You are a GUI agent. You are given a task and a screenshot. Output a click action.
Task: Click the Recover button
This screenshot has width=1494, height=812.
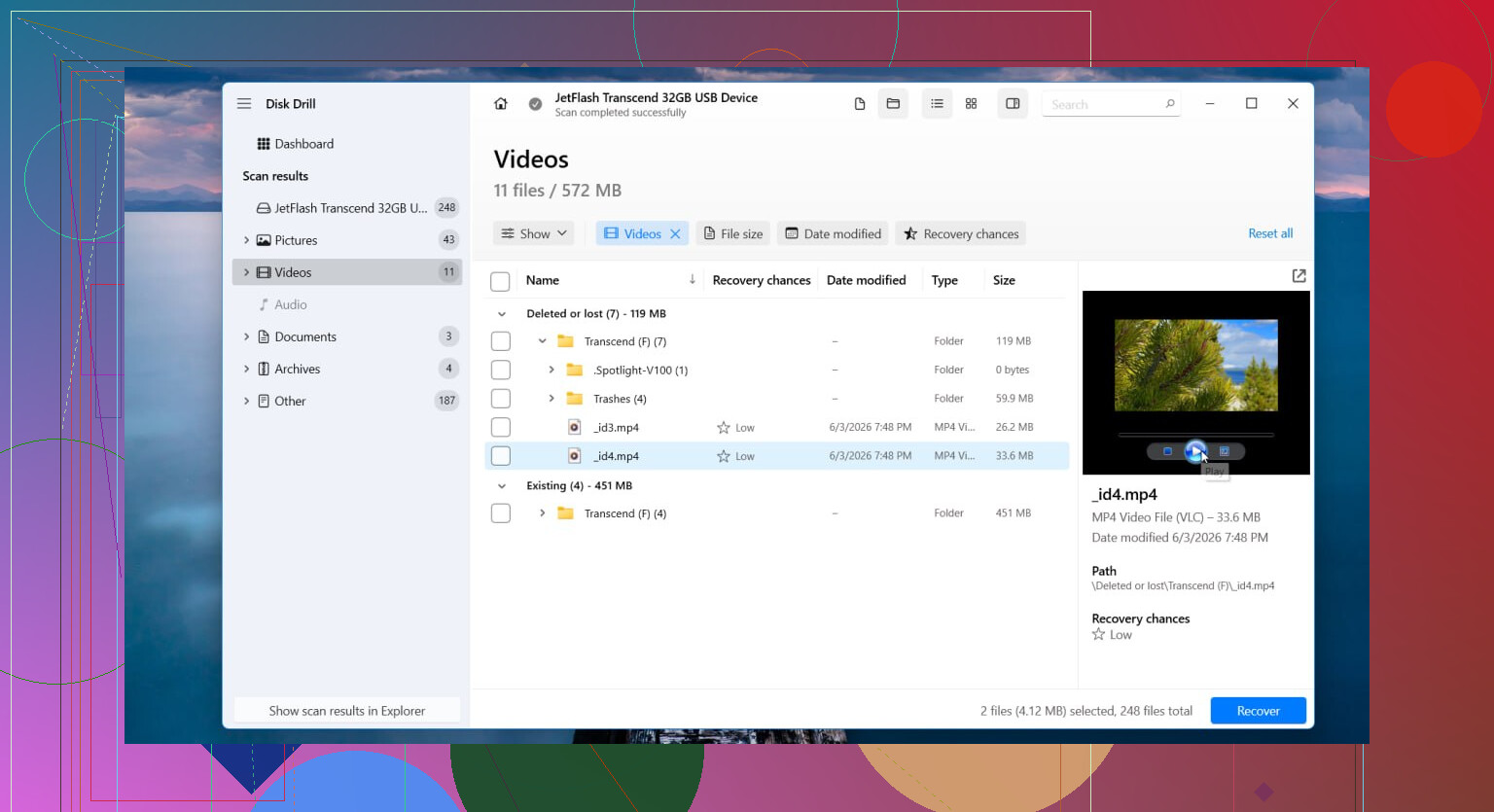[1258, 711]
